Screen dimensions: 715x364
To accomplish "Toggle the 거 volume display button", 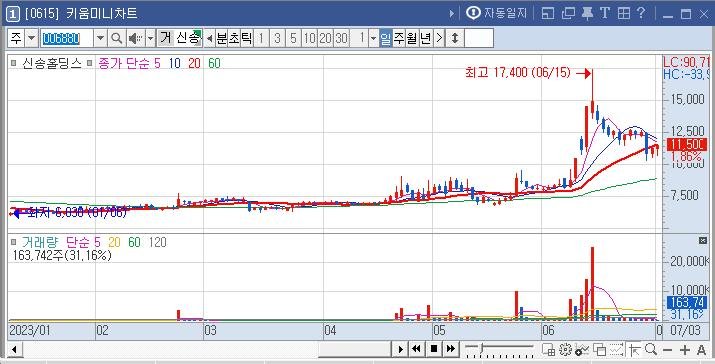I will [166, 38].
